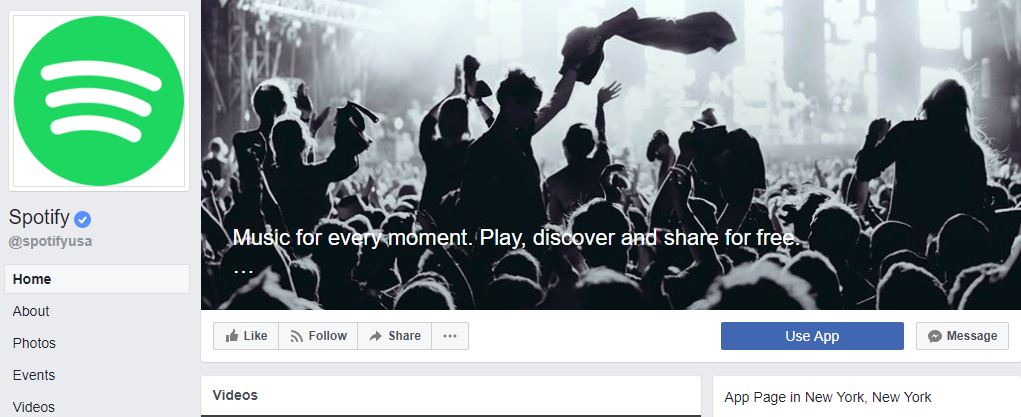The width and height of the screenshot is (1021, 417).
Task: Click the blue Use App button
Action: (812, 336)
